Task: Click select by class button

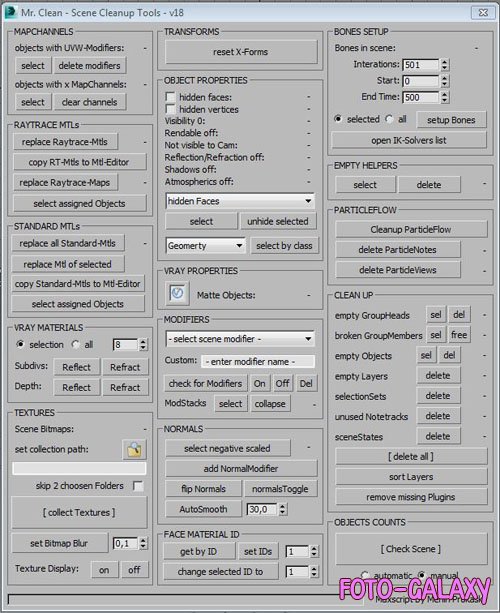Action: 284,246
